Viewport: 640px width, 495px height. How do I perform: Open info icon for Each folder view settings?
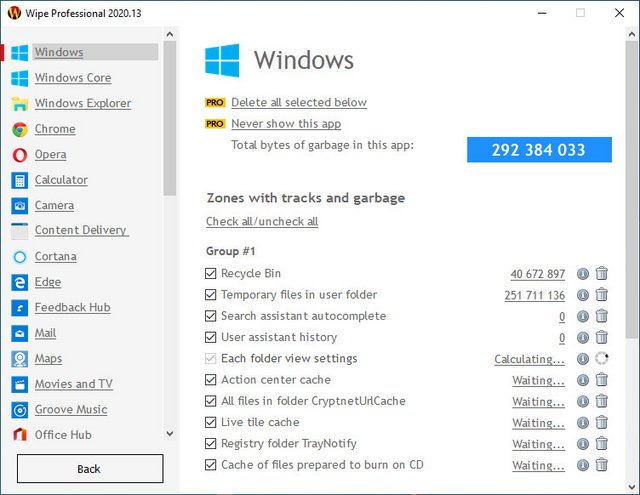[x=583, y=359]
